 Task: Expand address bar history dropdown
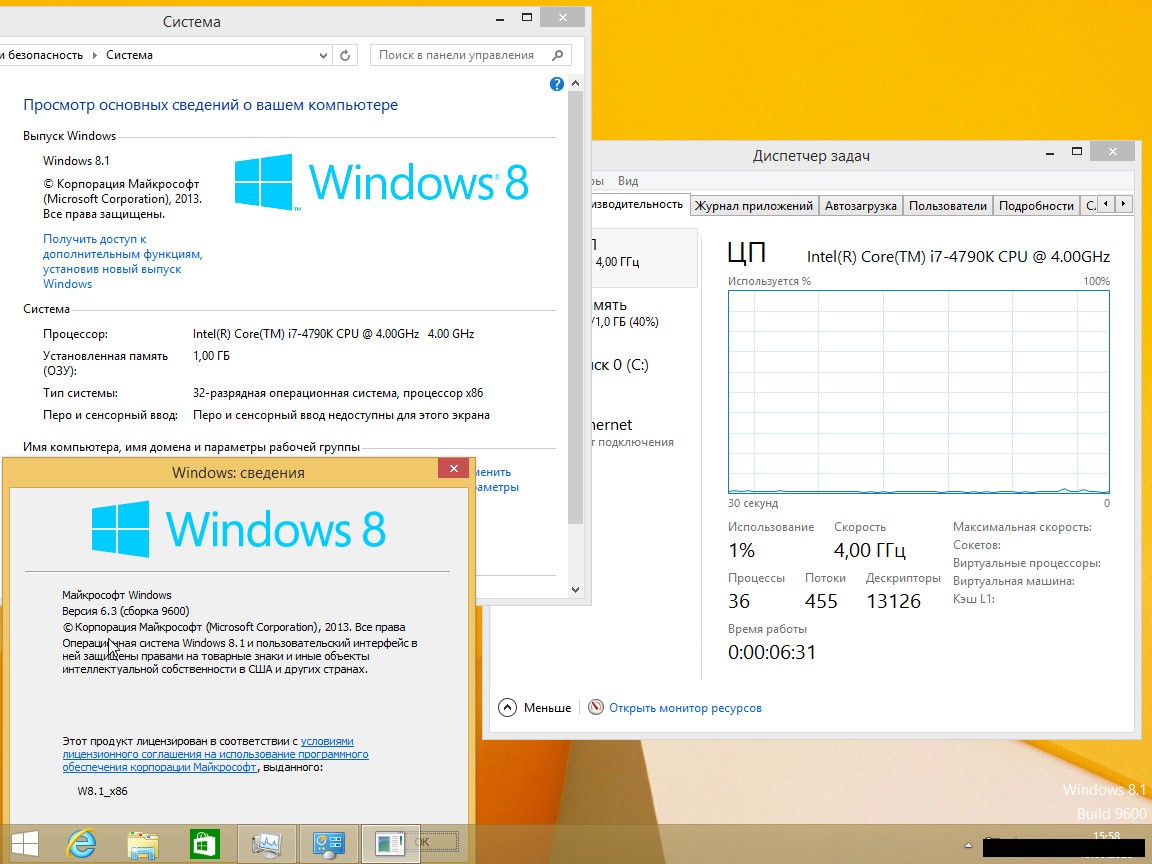point(323,56)
